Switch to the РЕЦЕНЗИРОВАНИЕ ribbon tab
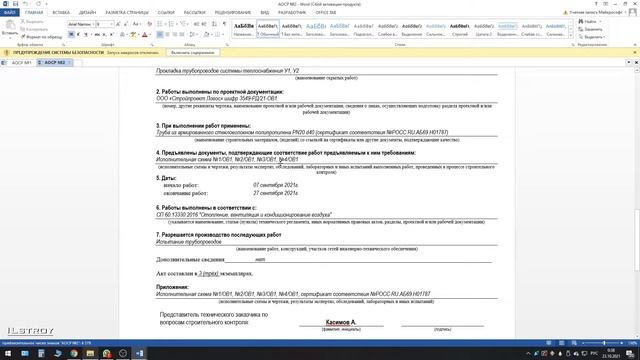This screenshot has height=360, width=640. (x=233, y=13)
